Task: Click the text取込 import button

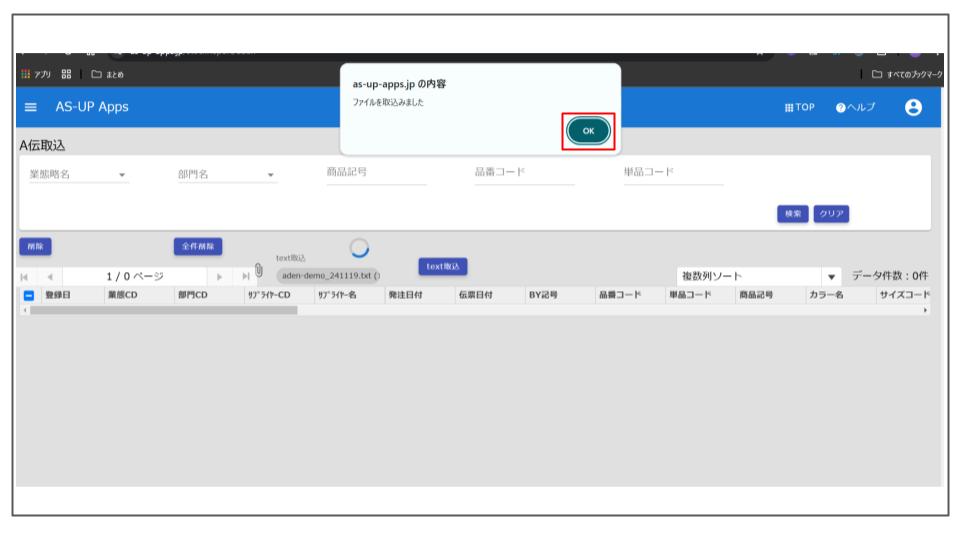Action: pyautogui.click(x=443, y=266)
